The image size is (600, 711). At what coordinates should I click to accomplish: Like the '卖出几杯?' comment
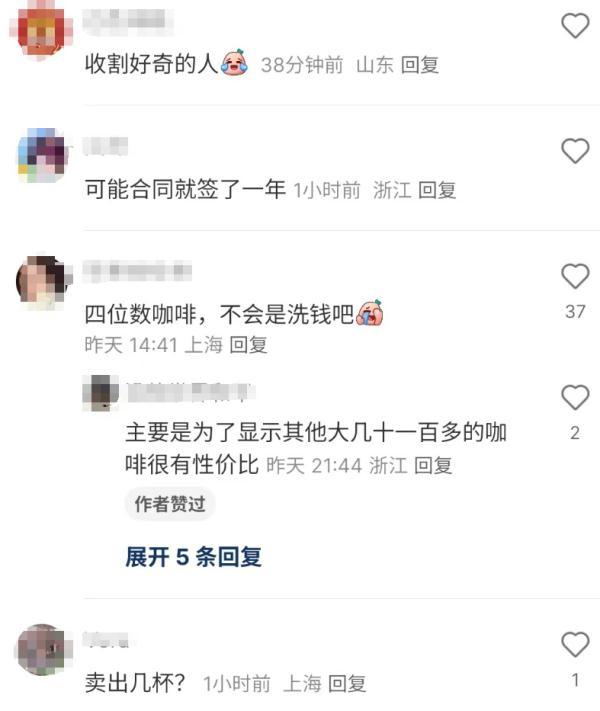[575, 644]
